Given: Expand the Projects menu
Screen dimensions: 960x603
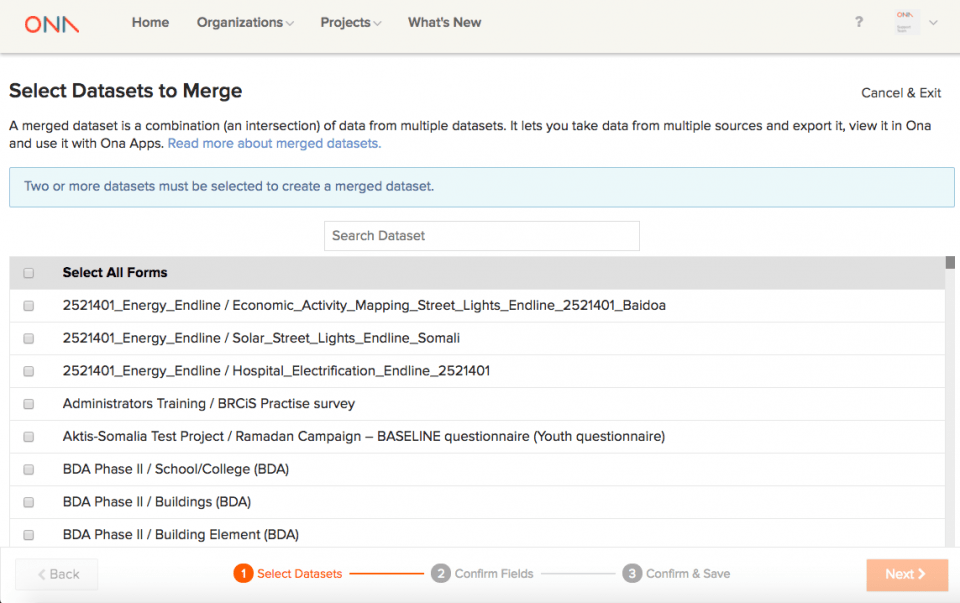Looking at the screenshot, I should 350,22.
